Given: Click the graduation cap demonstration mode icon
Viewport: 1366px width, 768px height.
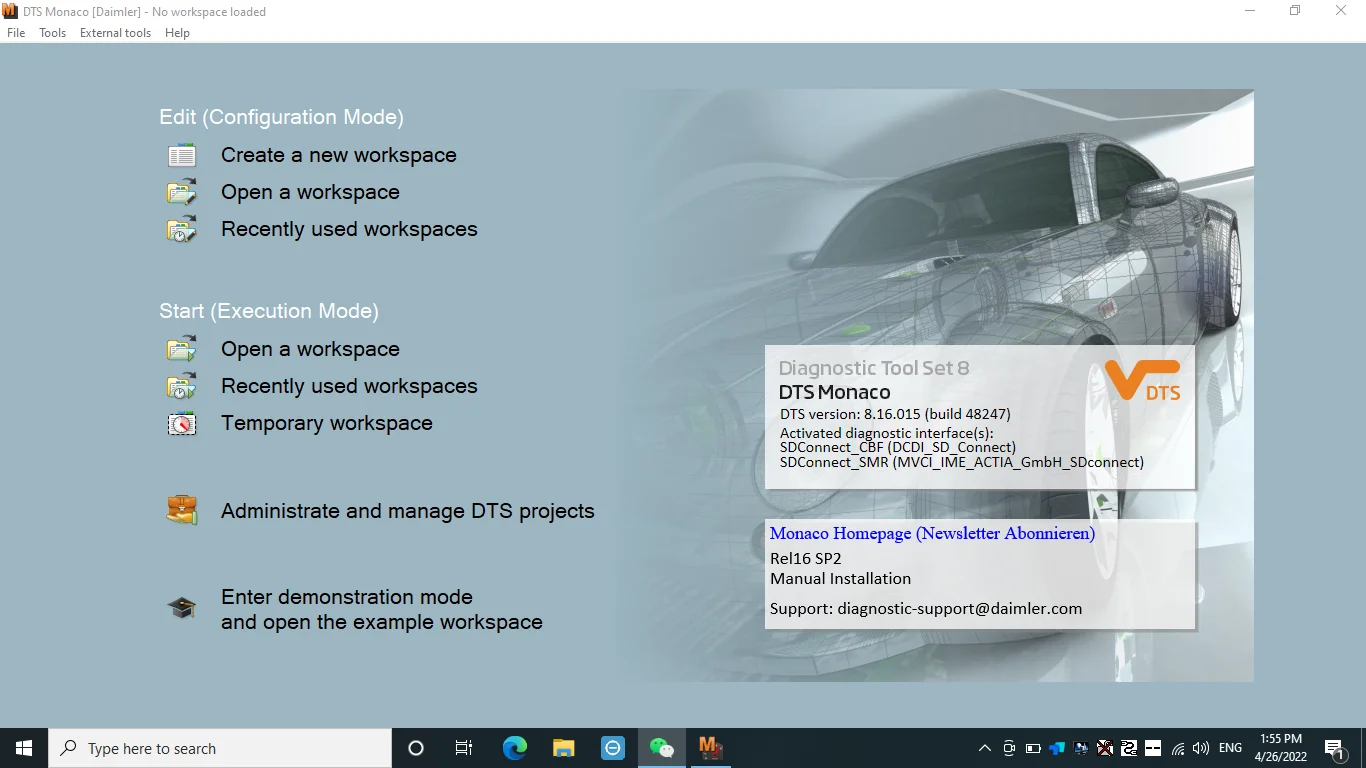Looking at the screenshot, I should [182, 607].
